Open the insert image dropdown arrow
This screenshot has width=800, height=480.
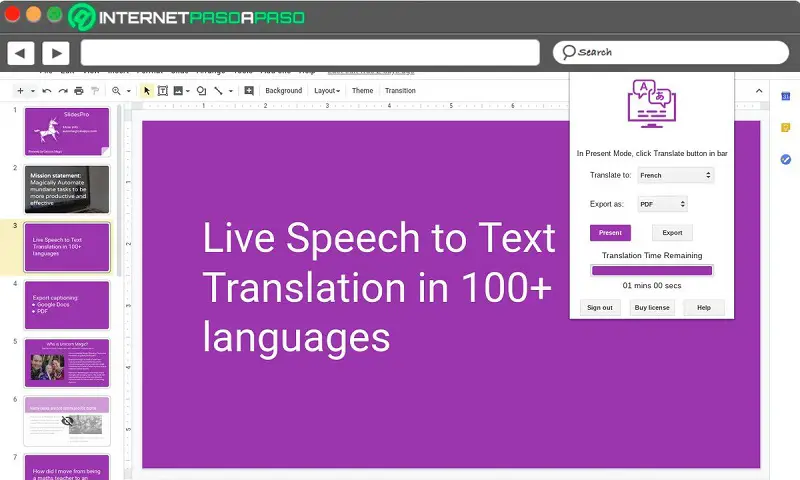click(x=188, y=91)
